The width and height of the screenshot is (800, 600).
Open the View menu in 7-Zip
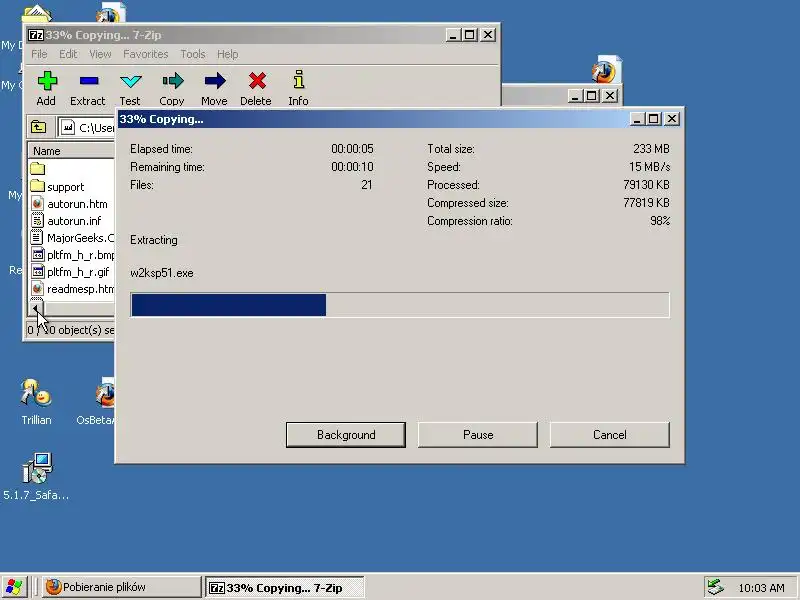coord(100,54)
